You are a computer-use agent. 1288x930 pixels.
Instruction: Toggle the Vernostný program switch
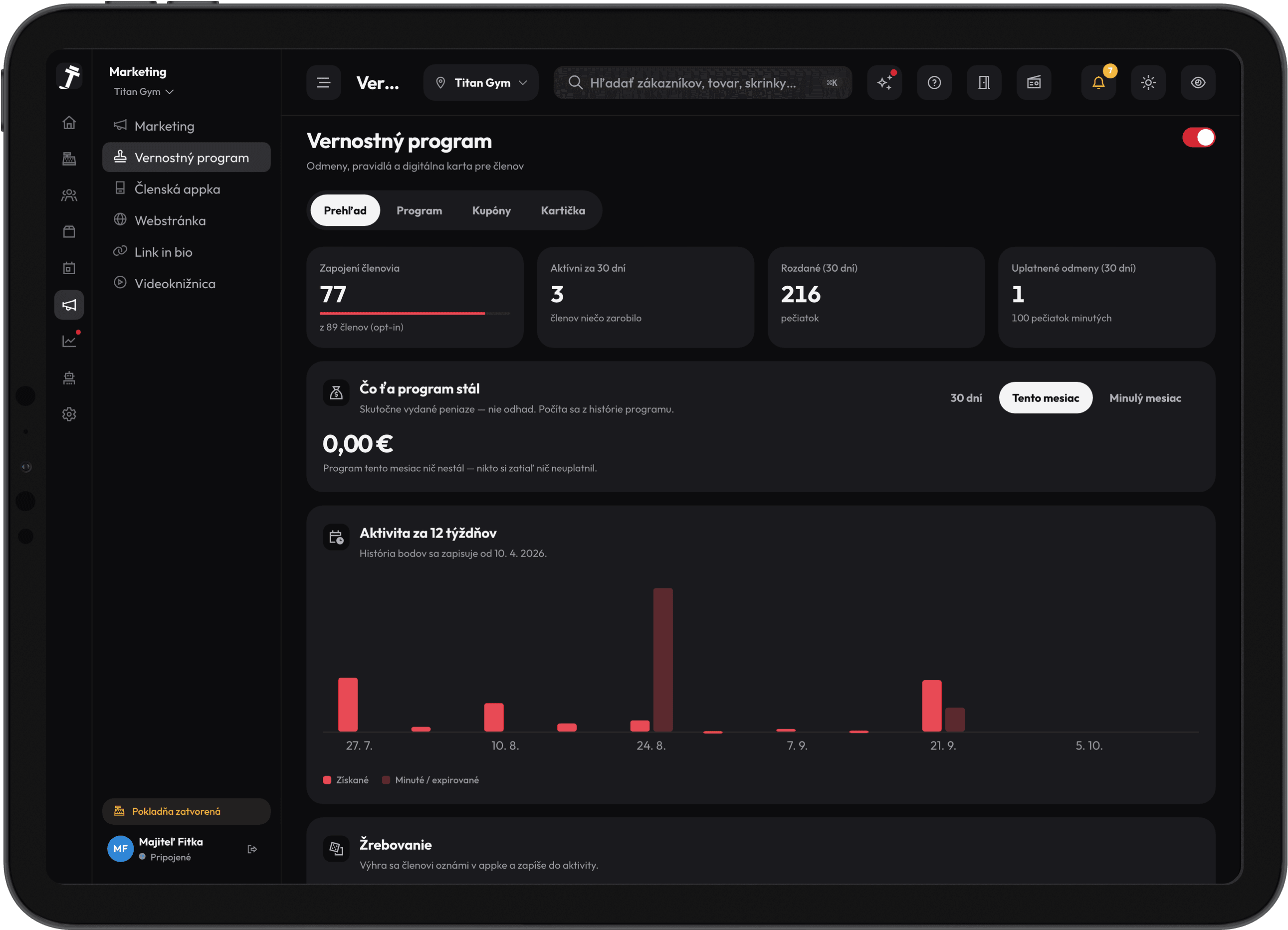pyautogui.click(x=1198, y=138)
